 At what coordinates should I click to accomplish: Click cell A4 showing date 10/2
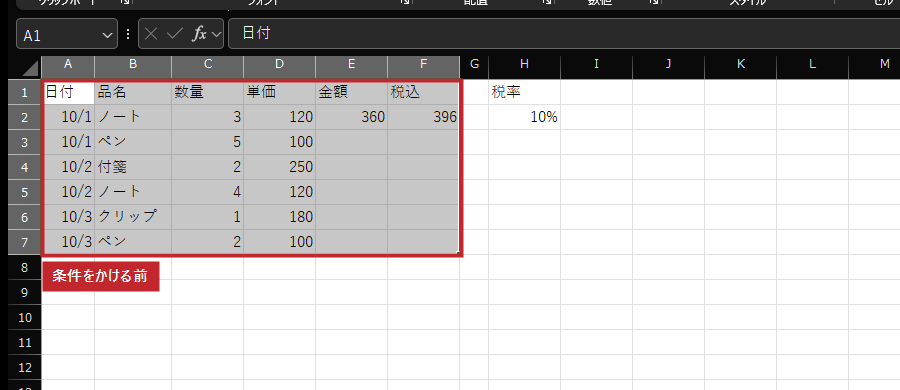(x=69, y=167)
